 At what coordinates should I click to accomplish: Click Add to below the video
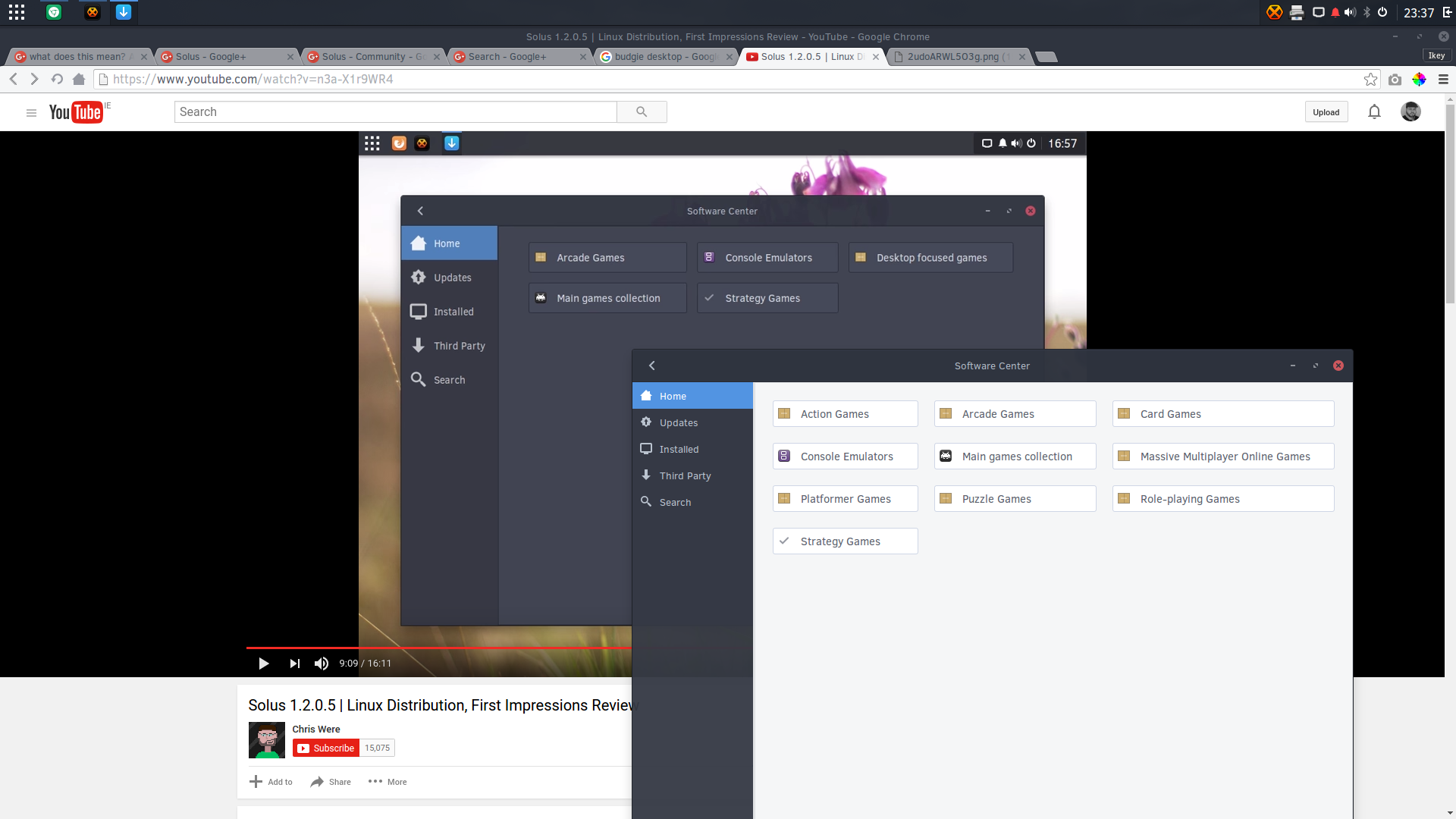[x=271, y=782]
